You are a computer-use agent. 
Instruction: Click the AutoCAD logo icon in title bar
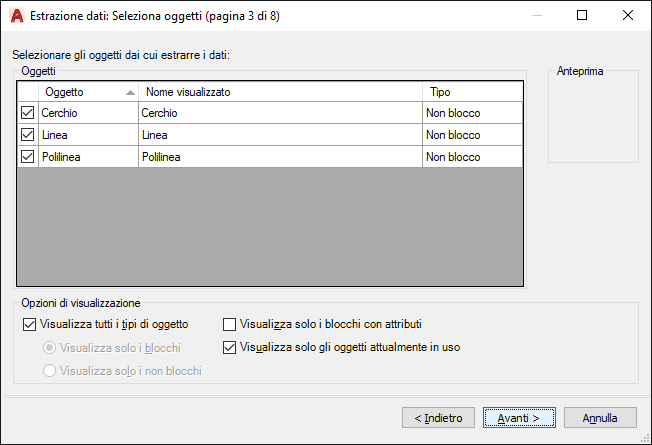(16, 16)
